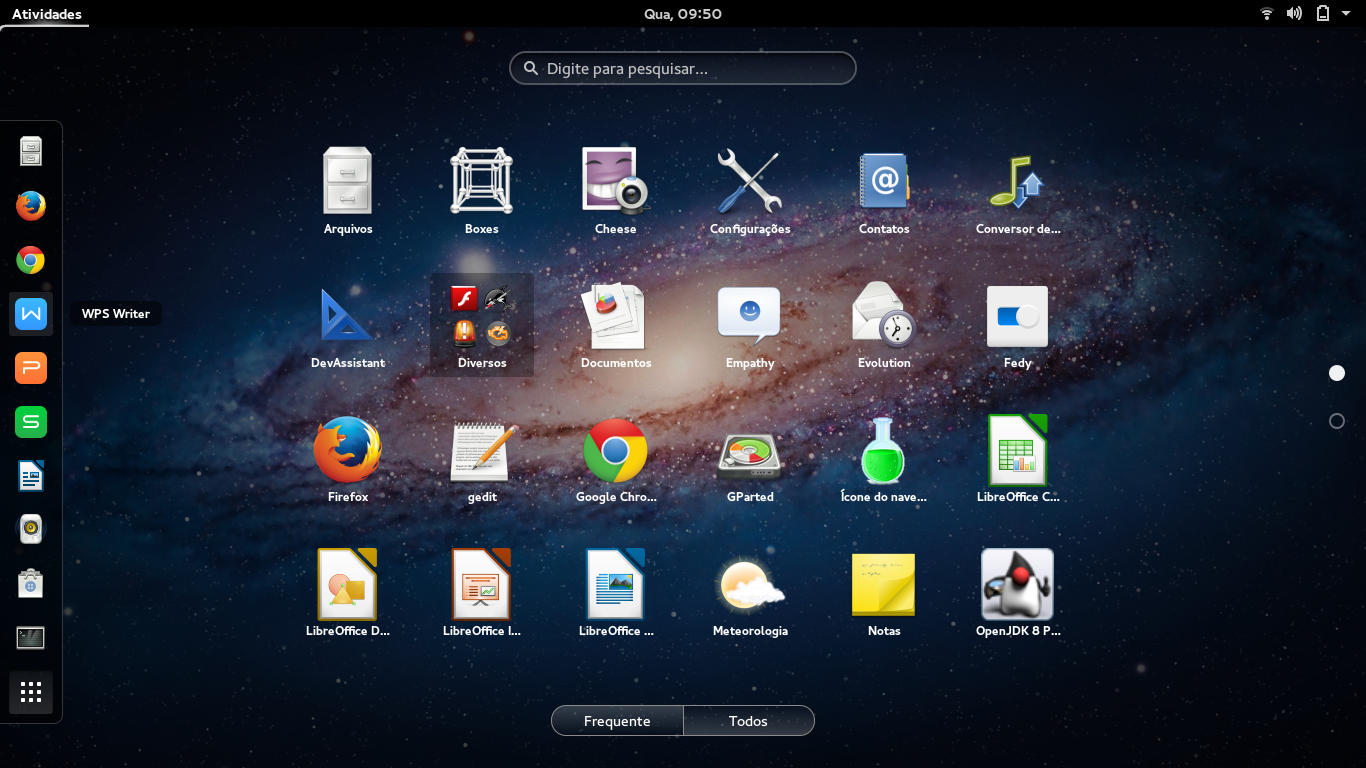Switch to the Todos applications view

coord(748,720)
